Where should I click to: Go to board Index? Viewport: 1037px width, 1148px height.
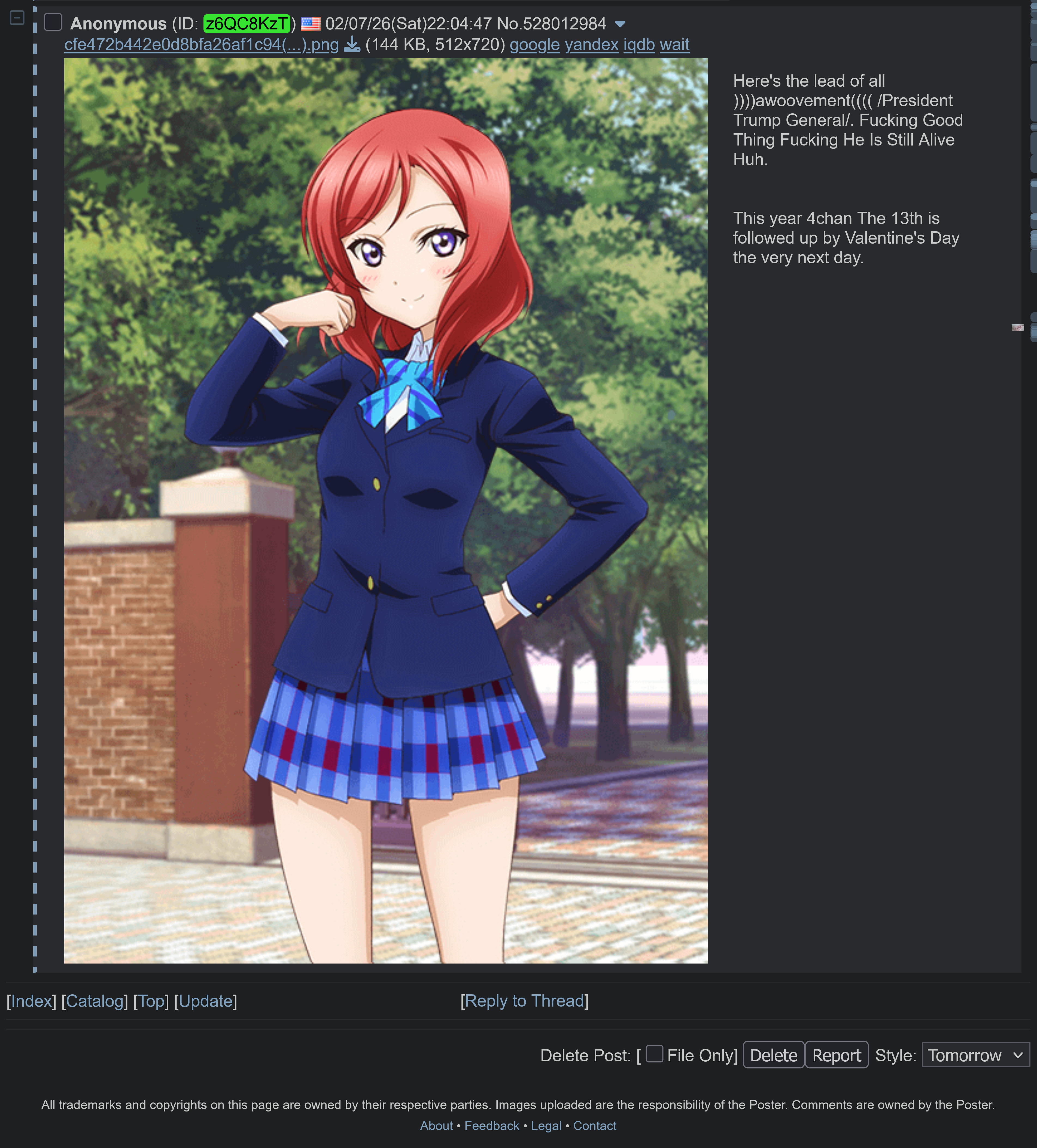click(x=31, y=1001)
